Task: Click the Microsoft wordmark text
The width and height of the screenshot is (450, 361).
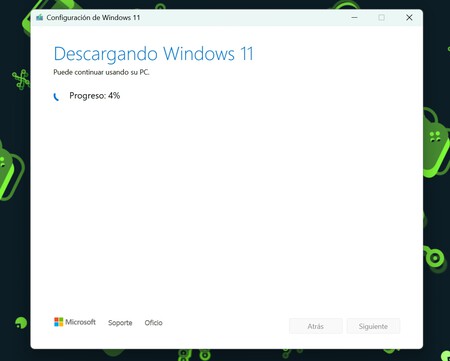Action: [x=80, y=322]
